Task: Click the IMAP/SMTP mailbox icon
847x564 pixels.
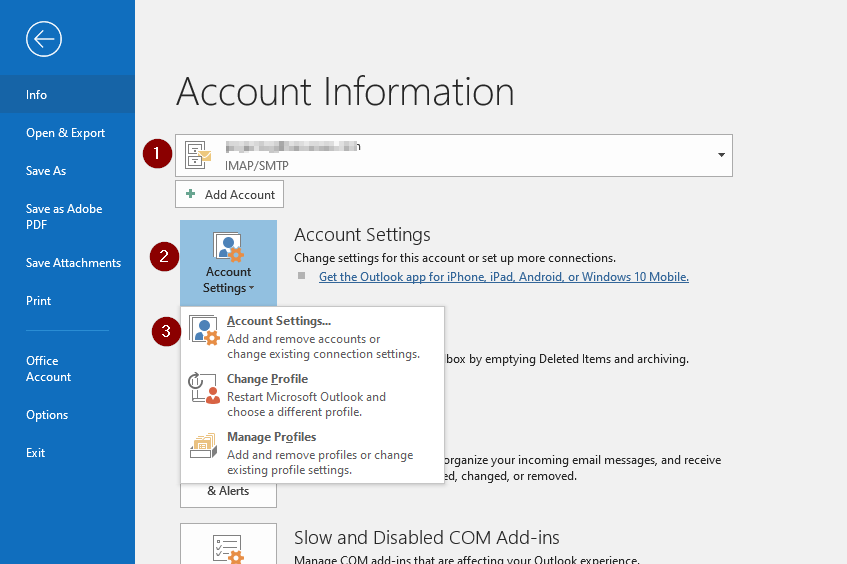Action: pos(198,155)
